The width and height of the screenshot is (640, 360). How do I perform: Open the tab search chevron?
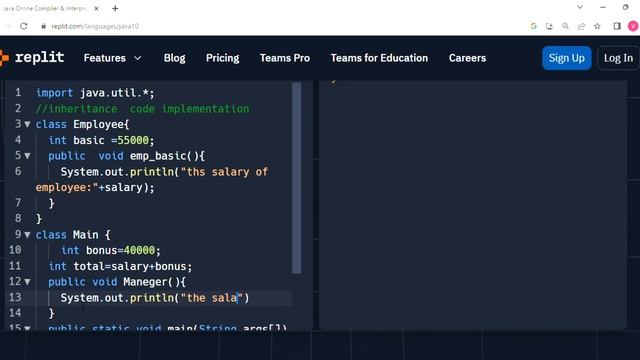coord(580,7)
